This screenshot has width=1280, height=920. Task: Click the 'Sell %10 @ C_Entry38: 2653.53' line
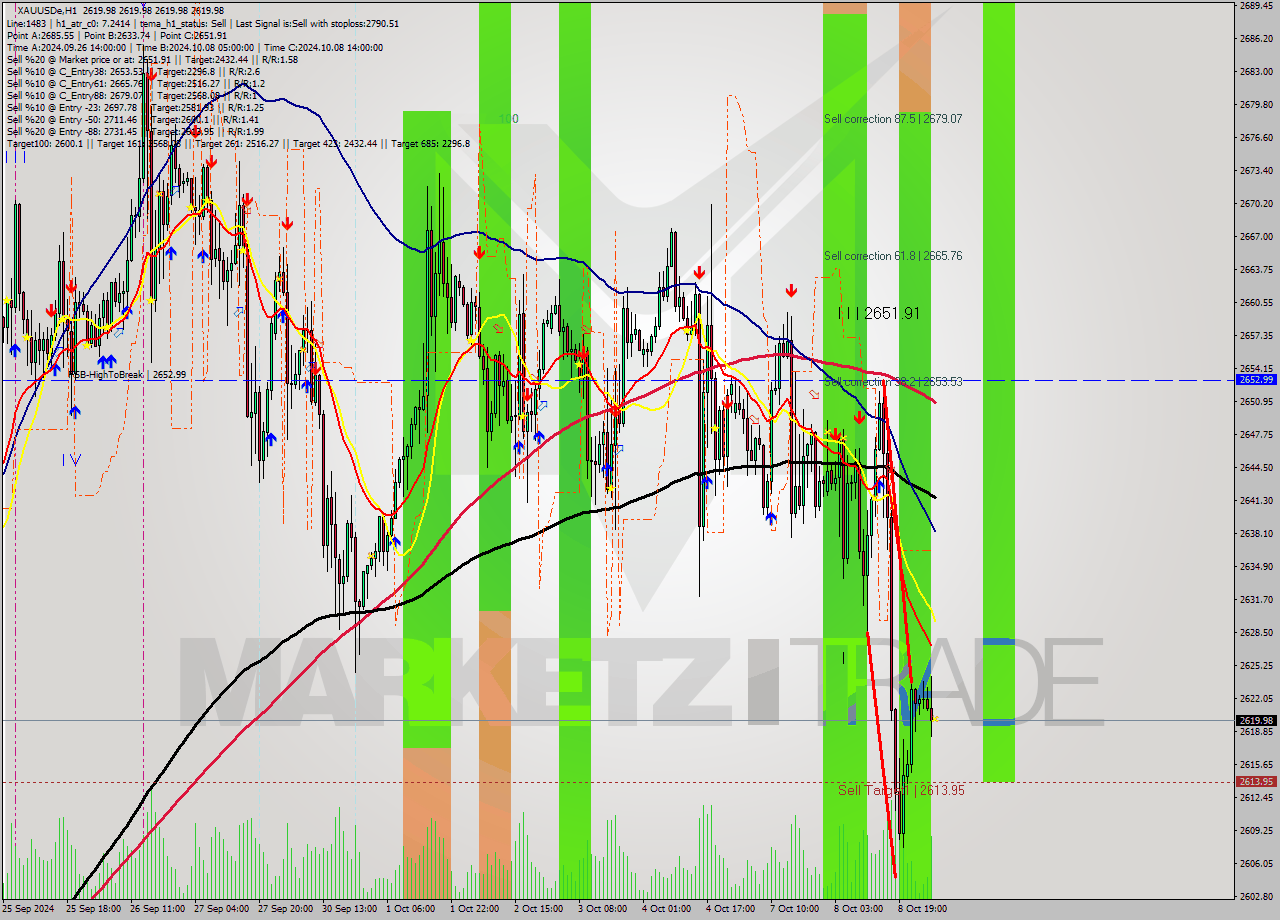(x=133, y=71)
